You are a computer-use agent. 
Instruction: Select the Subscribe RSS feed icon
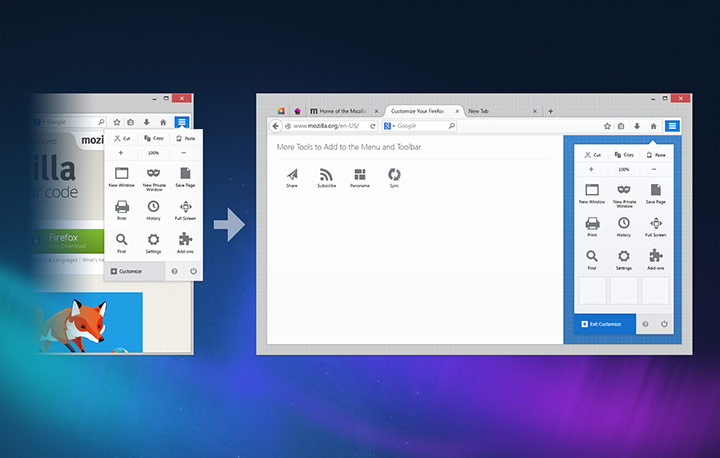326,175
